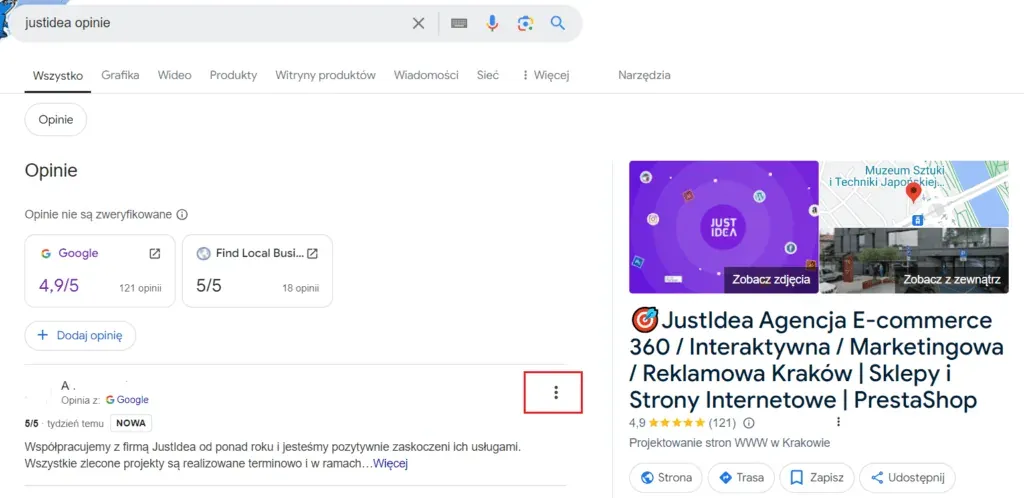
Task: Open the map thumbnail near Muzeum Sztuki
Action: [914, 193]
